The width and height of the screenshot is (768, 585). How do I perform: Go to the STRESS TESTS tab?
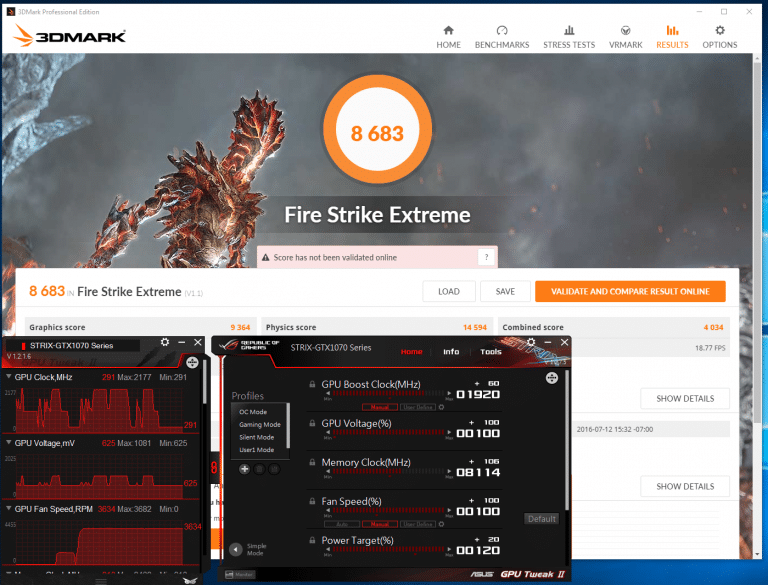(569, 37)
